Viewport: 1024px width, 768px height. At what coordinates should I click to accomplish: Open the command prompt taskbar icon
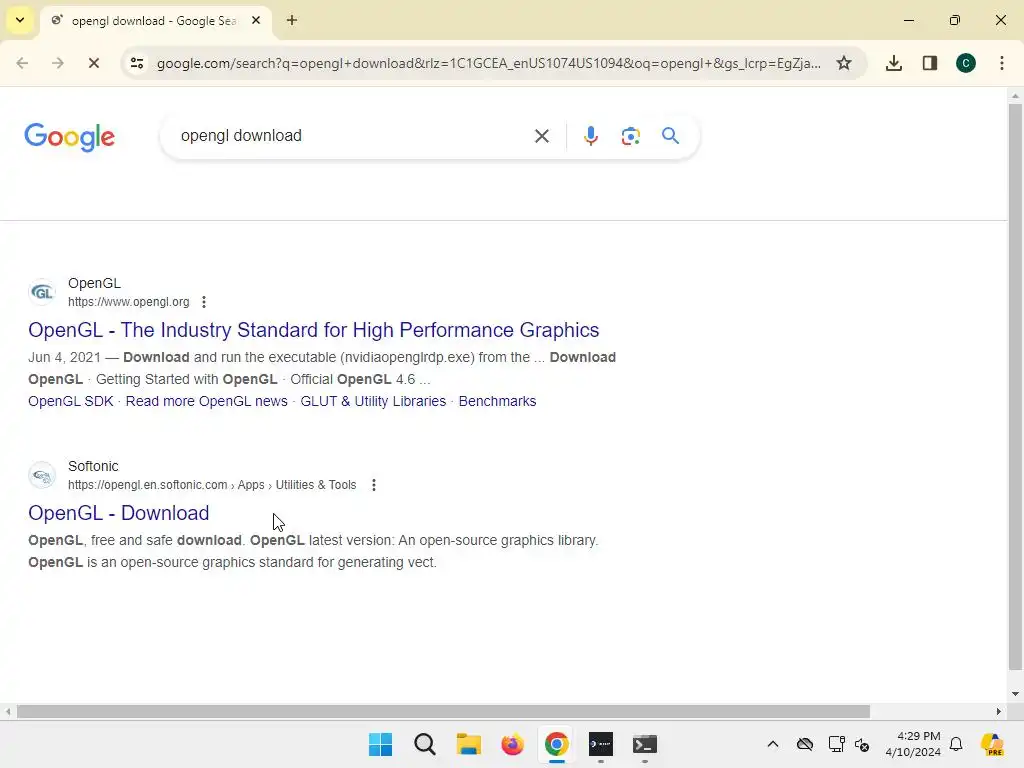[645, 744]
